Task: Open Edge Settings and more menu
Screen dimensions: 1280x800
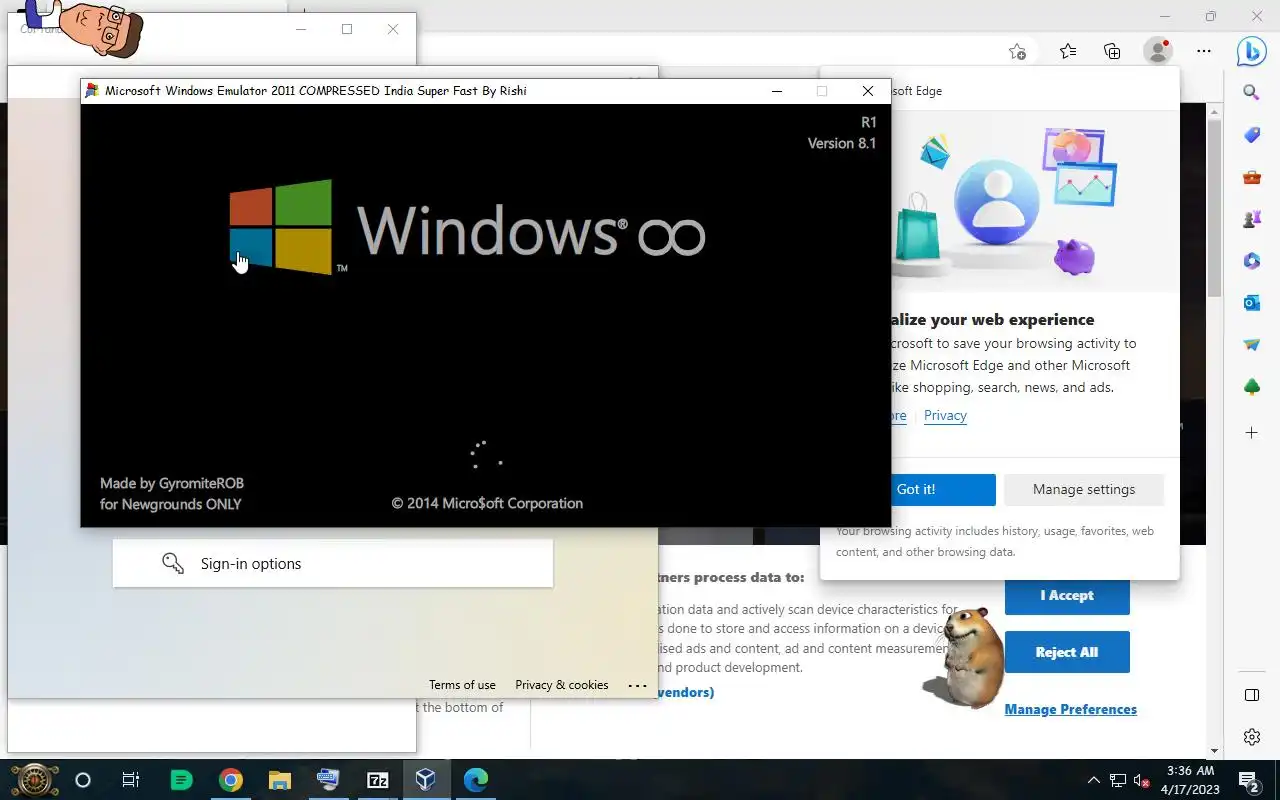Action: 1204,51
